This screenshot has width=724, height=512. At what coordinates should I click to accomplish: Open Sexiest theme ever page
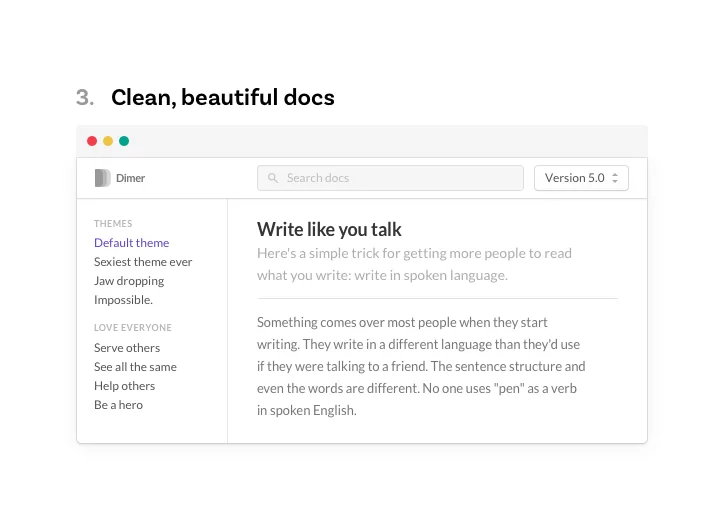tap(143, 262)
